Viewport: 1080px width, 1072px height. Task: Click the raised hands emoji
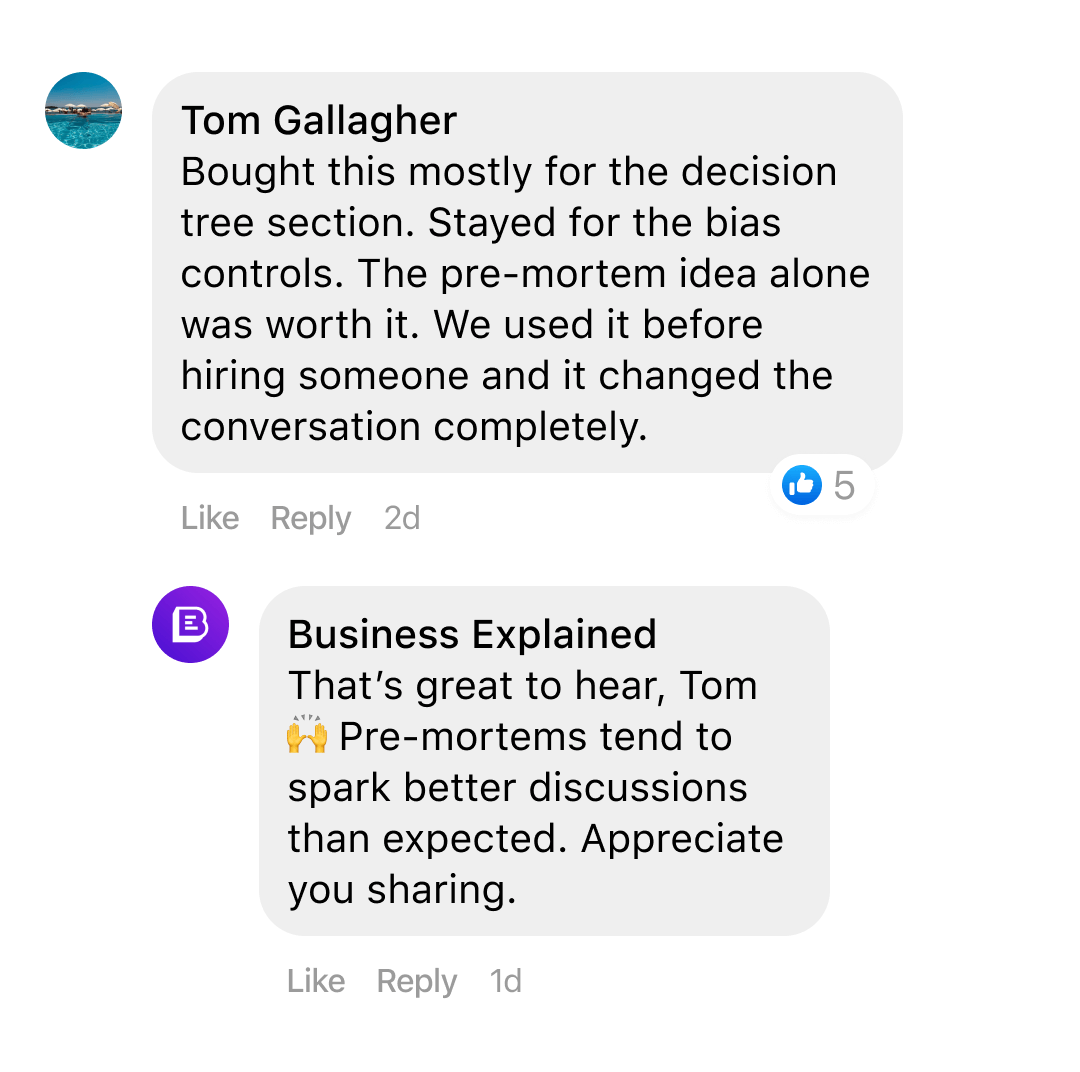pos(307,737)
